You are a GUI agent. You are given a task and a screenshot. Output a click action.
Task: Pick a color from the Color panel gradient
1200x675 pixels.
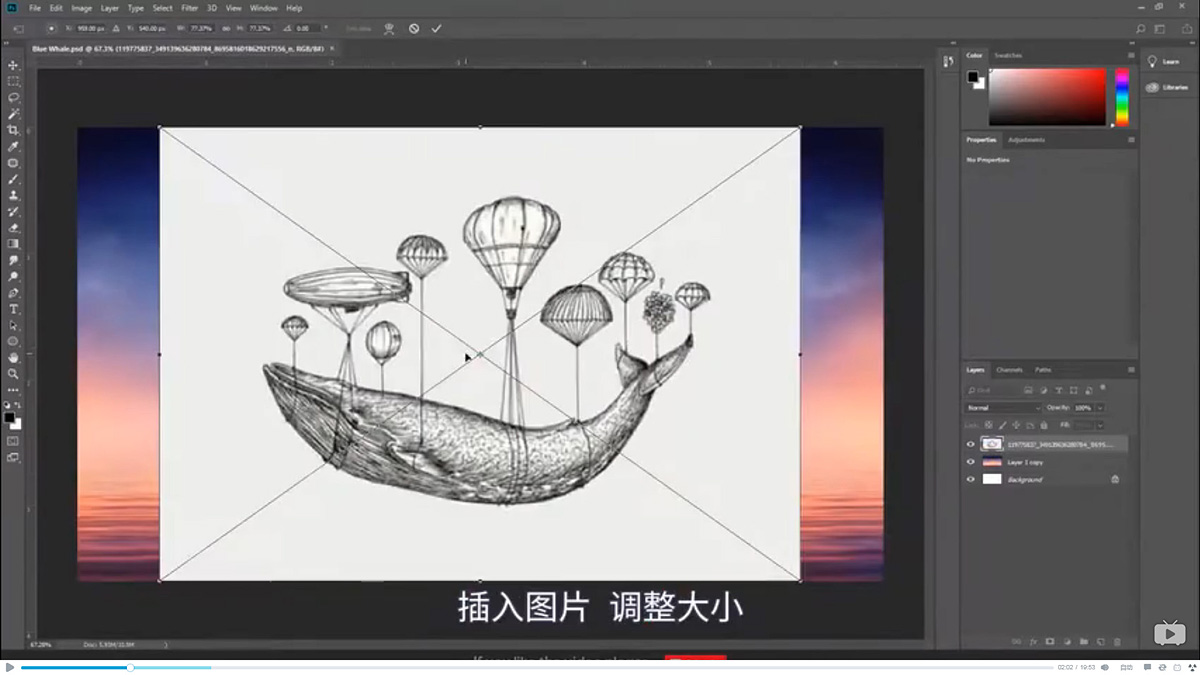[1045, 95]
